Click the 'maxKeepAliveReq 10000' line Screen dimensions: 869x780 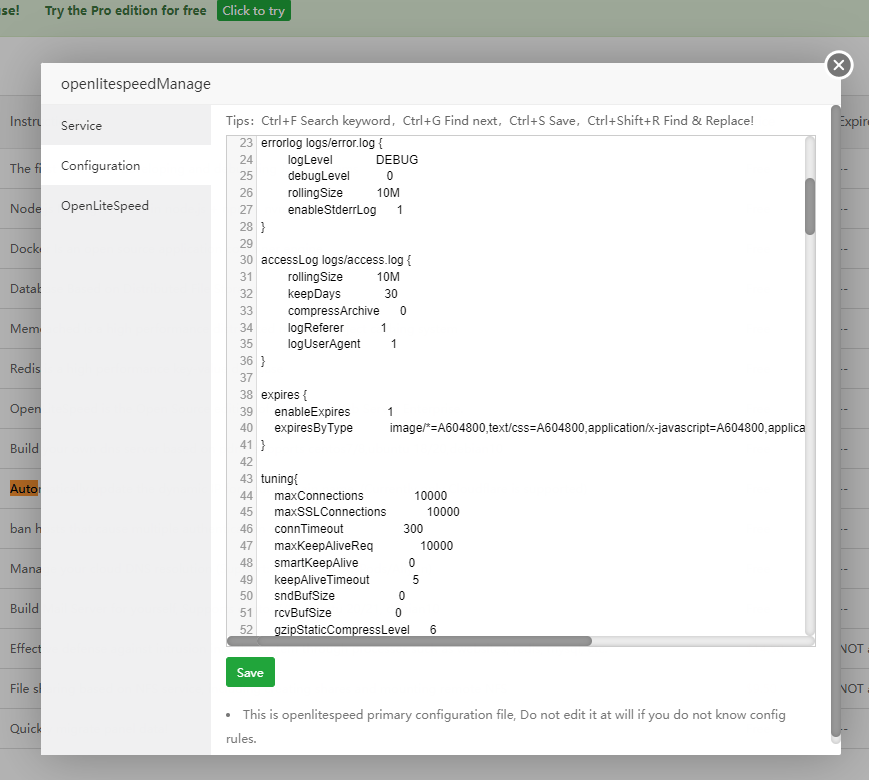pyautogui.click(x=364, y=546)
